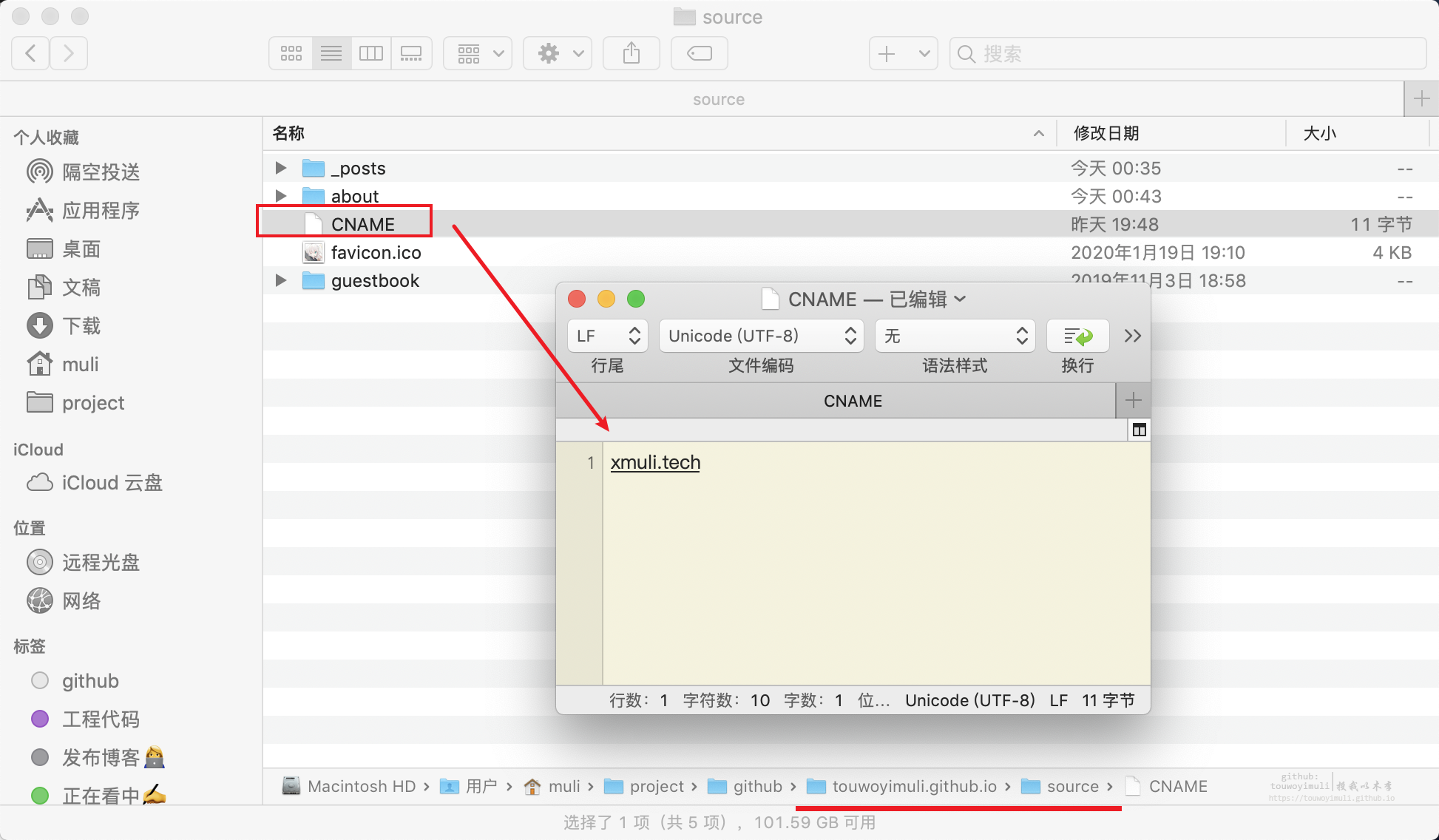
Task: Select the CNAME tab in editor
Action: coord(852,401)
